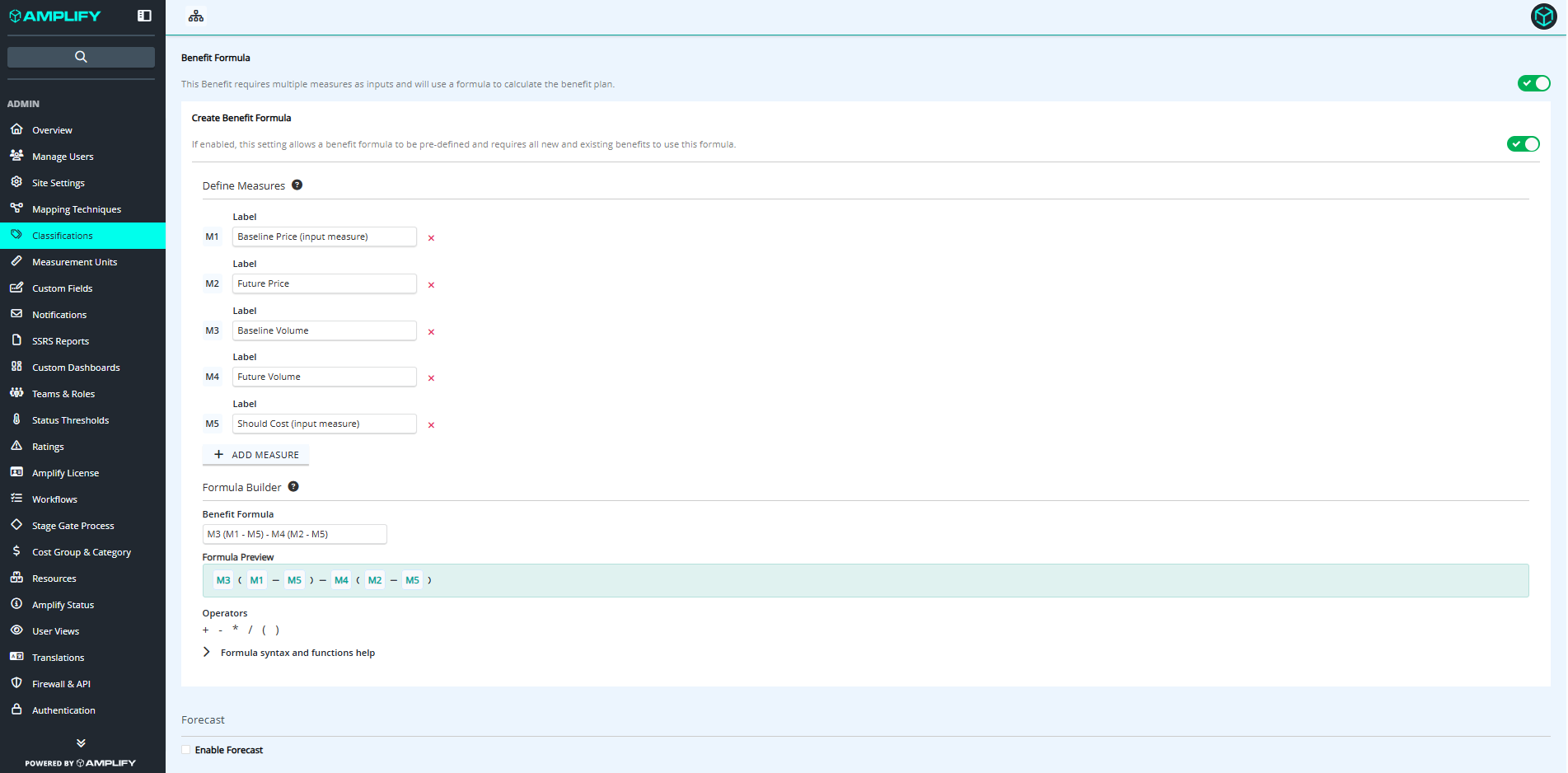Click the Amplify logo in sidebar header
Image resolution: width=1568 pixels, height=773 pixels.
[54, 16]
